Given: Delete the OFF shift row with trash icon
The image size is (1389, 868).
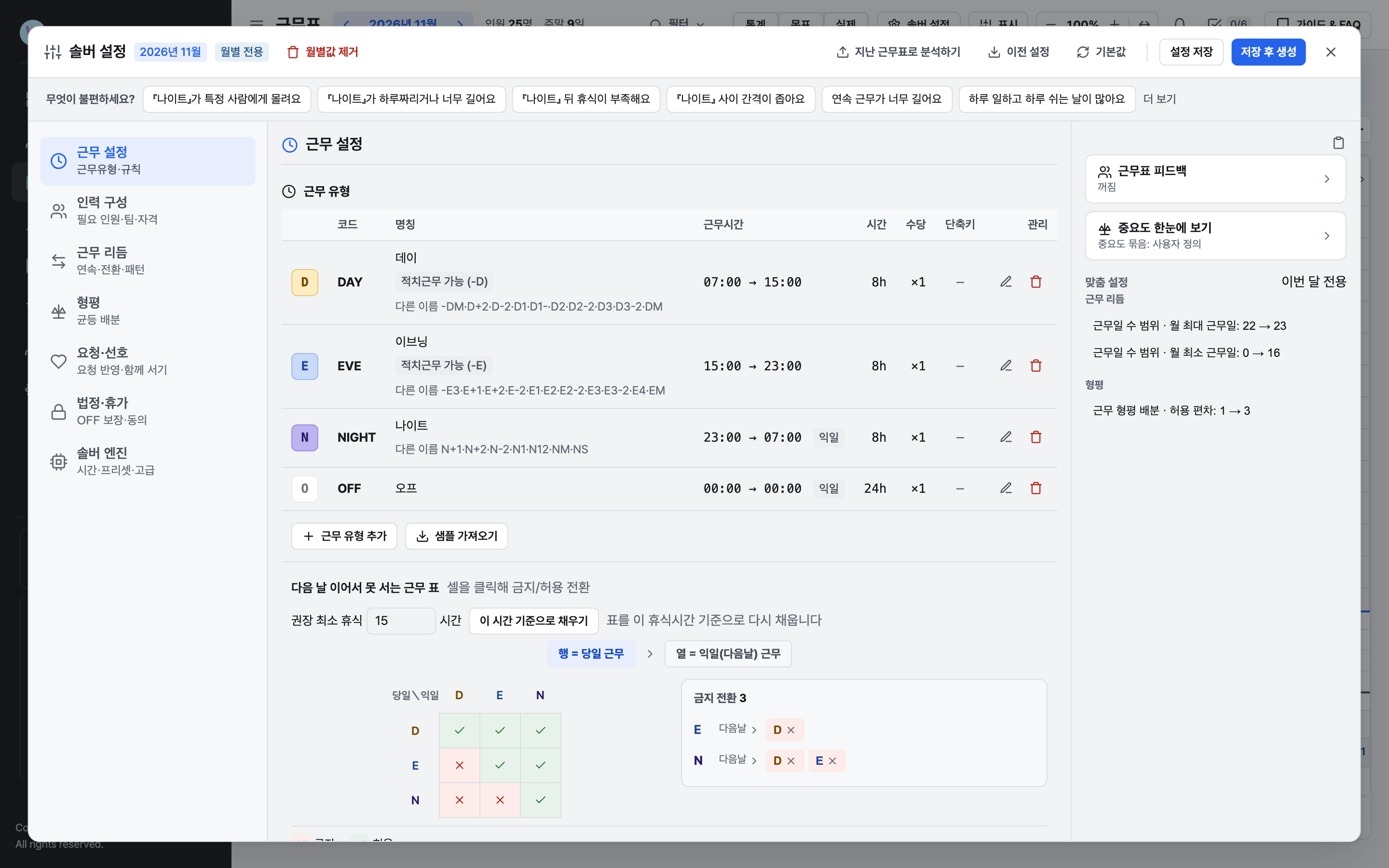Looking at the screenshot, I should click(x=1035, y=488).
